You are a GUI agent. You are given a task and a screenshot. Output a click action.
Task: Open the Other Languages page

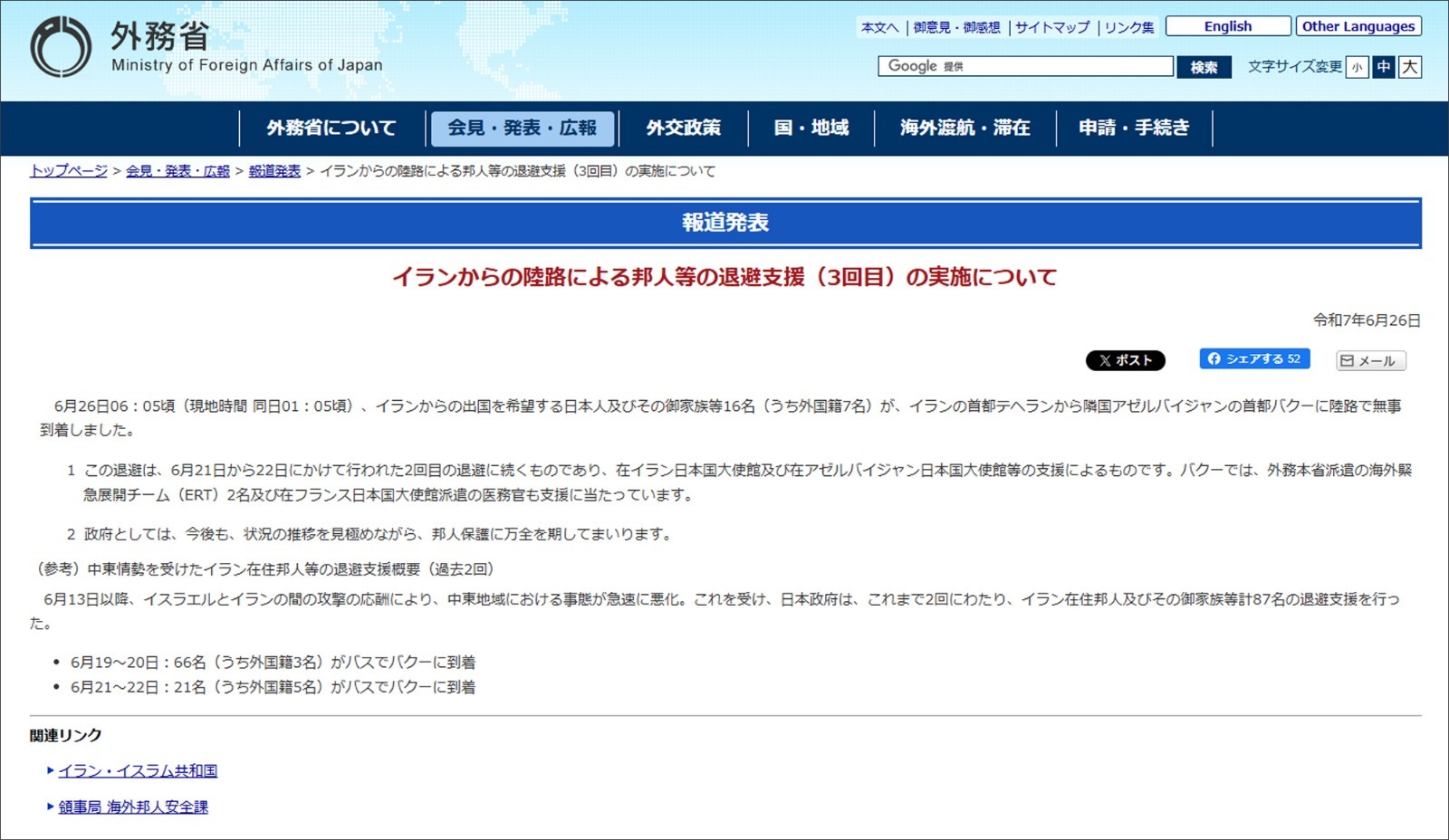1358,26
